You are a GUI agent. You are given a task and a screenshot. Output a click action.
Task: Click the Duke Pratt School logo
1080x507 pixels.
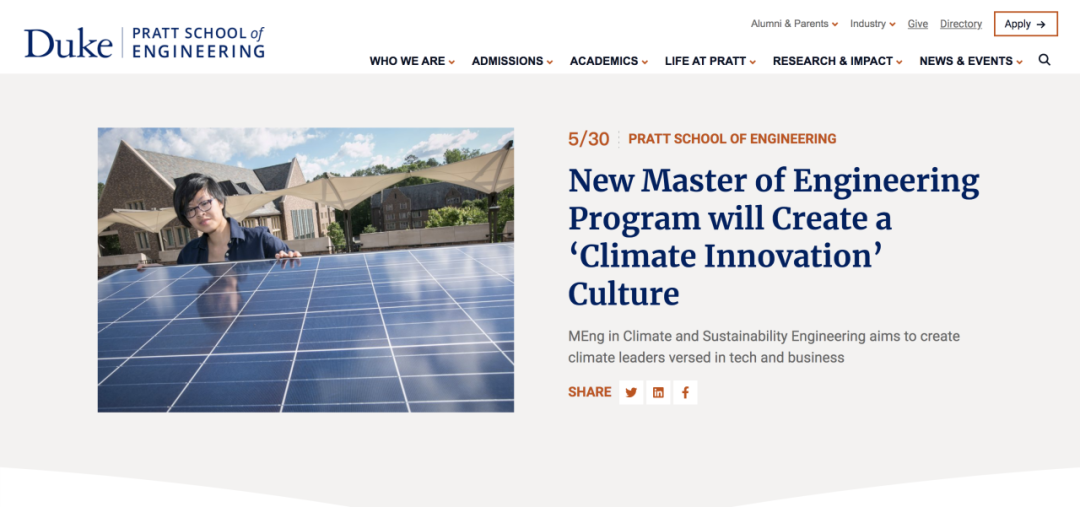[x=145, y=42]
